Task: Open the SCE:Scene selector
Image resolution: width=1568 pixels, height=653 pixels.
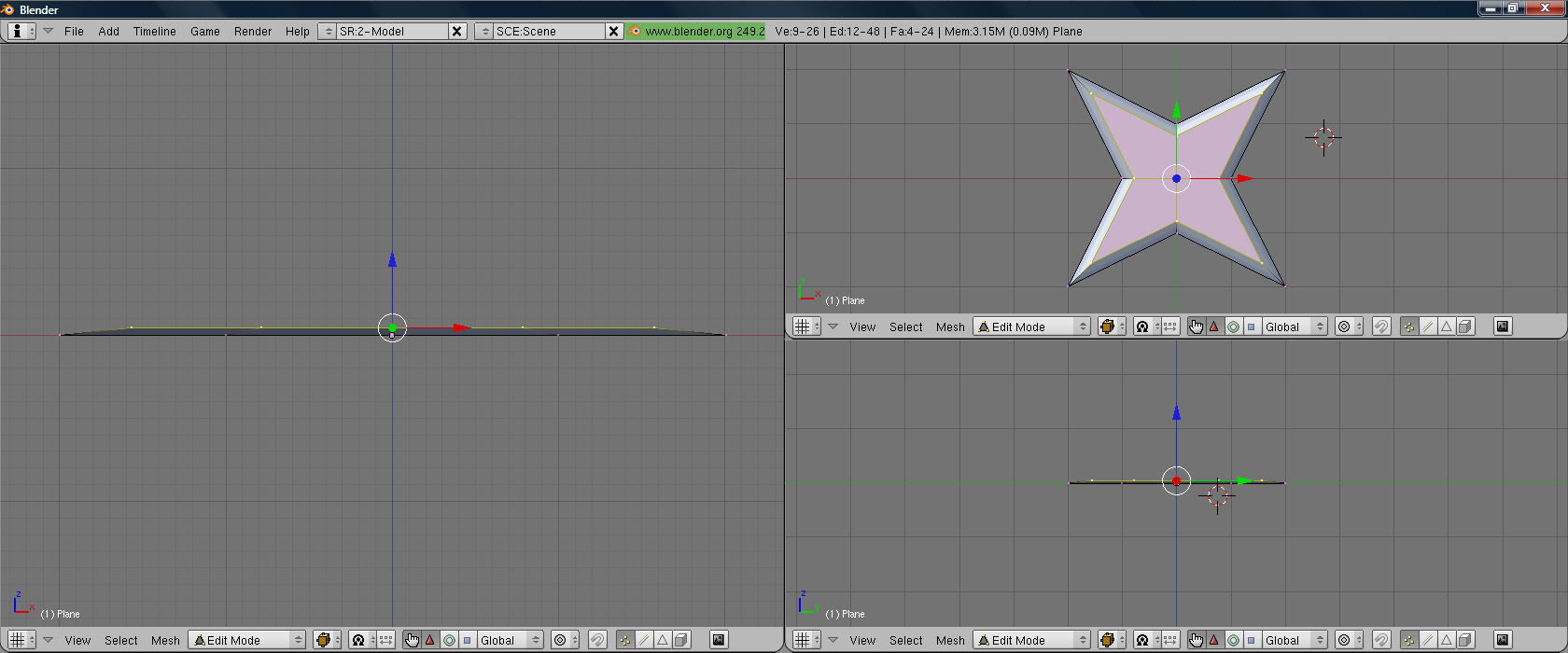Action: point(484,31)
